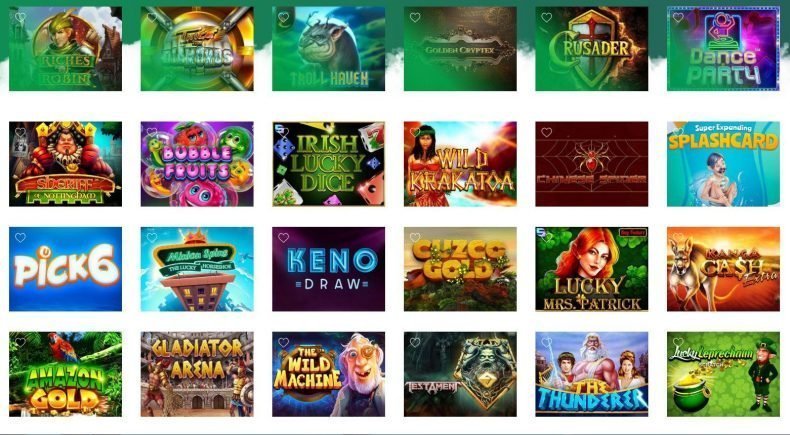Toggle heart on The Wild Machine tile
Image resolution: width=790 pixels, height=435 pixels.
tap(284, 342)
